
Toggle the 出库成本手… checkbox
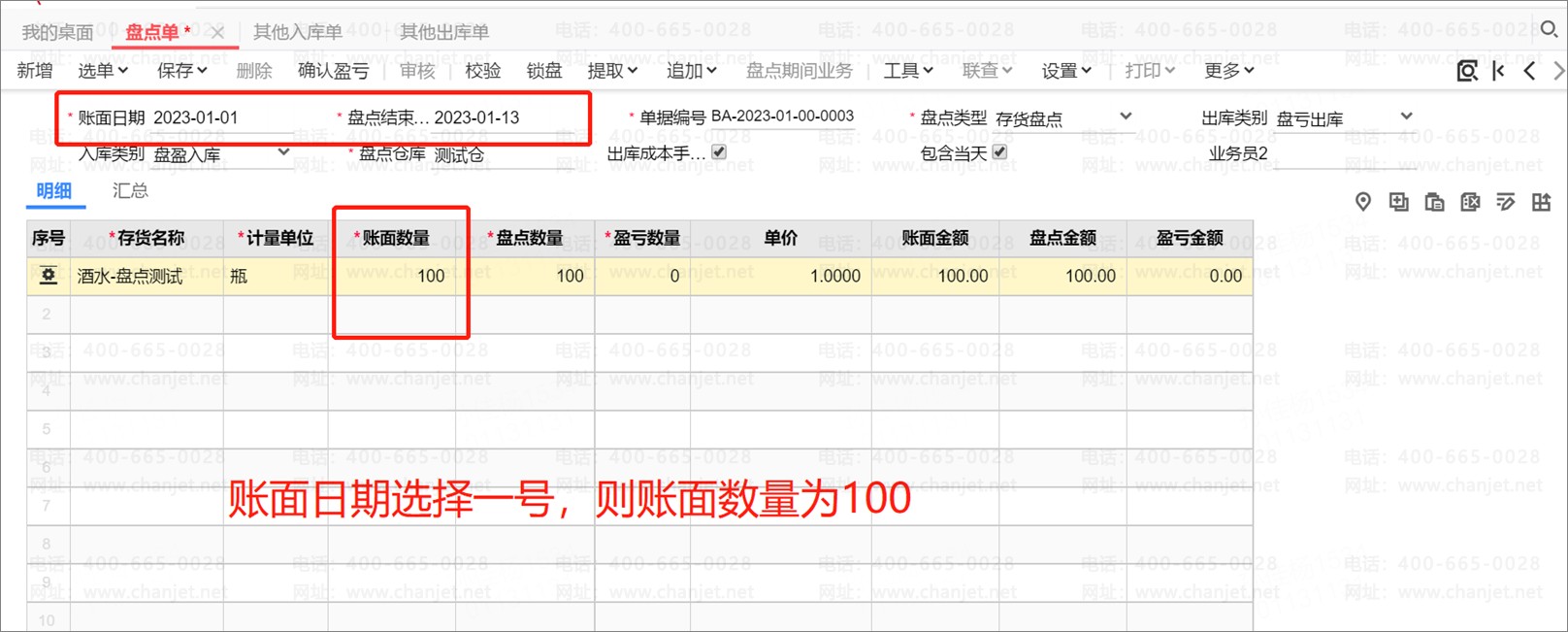click(719, 151)
